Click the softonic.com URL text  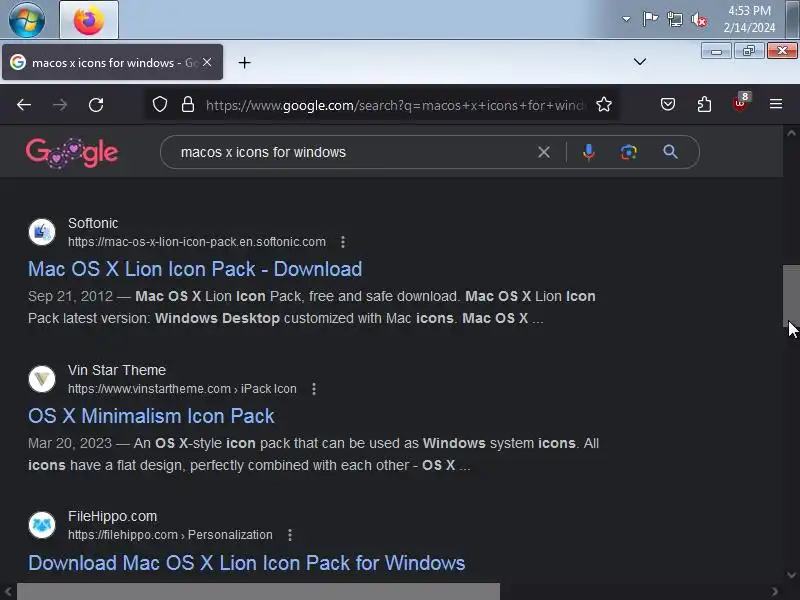197,242
